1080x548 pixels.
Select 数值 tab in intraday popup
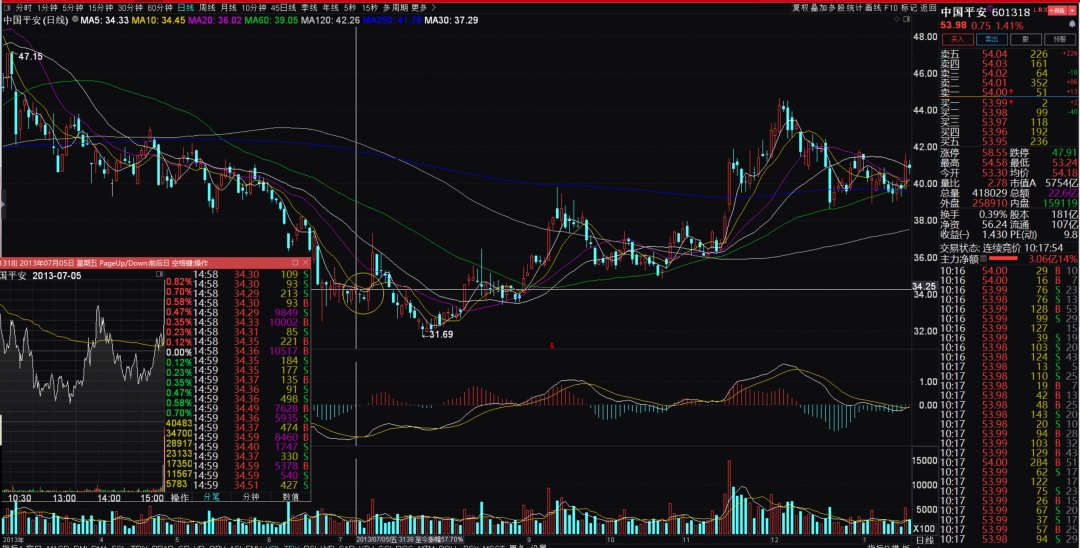click(291, 496)
